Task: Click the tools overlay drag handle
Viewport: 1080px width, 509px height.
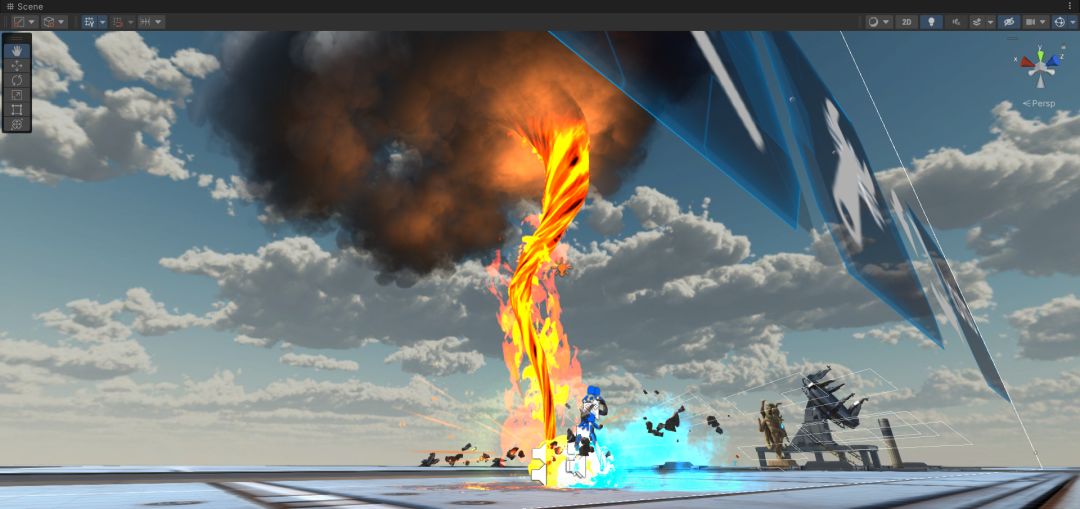Action: 17,38
